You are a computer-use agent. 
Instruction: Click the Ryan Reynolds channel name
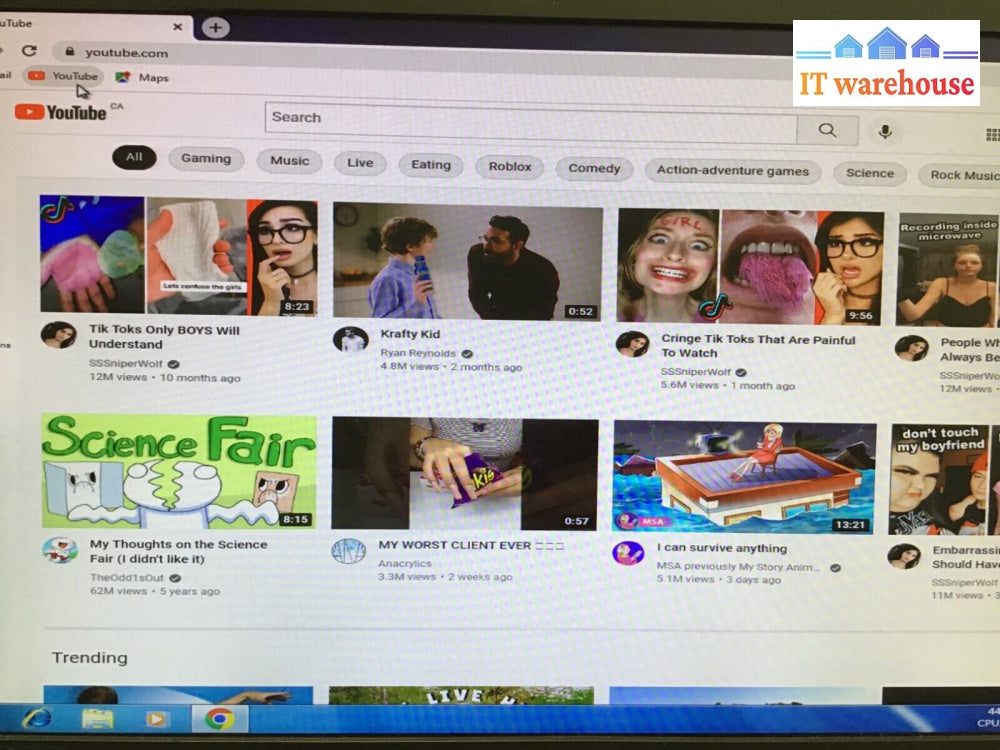pos(418,353)
